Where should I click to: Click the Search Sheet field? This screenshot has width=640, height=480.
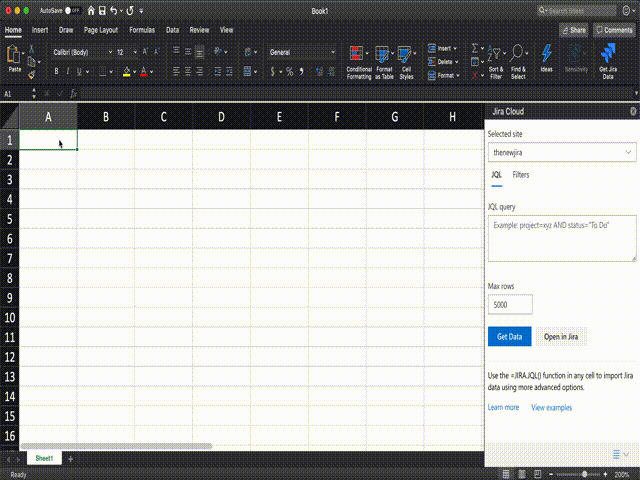[576, 10]
